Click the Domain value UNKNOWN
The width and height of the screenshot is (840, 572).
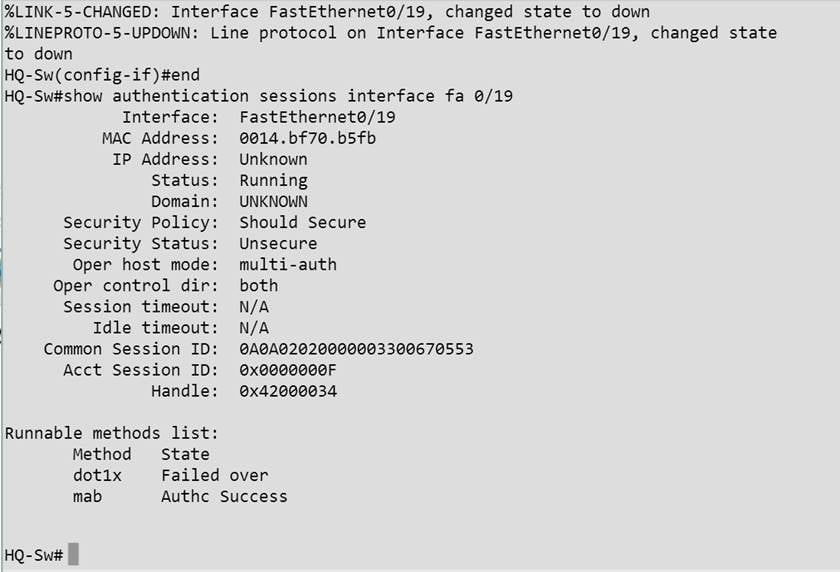tap(273, 201)
